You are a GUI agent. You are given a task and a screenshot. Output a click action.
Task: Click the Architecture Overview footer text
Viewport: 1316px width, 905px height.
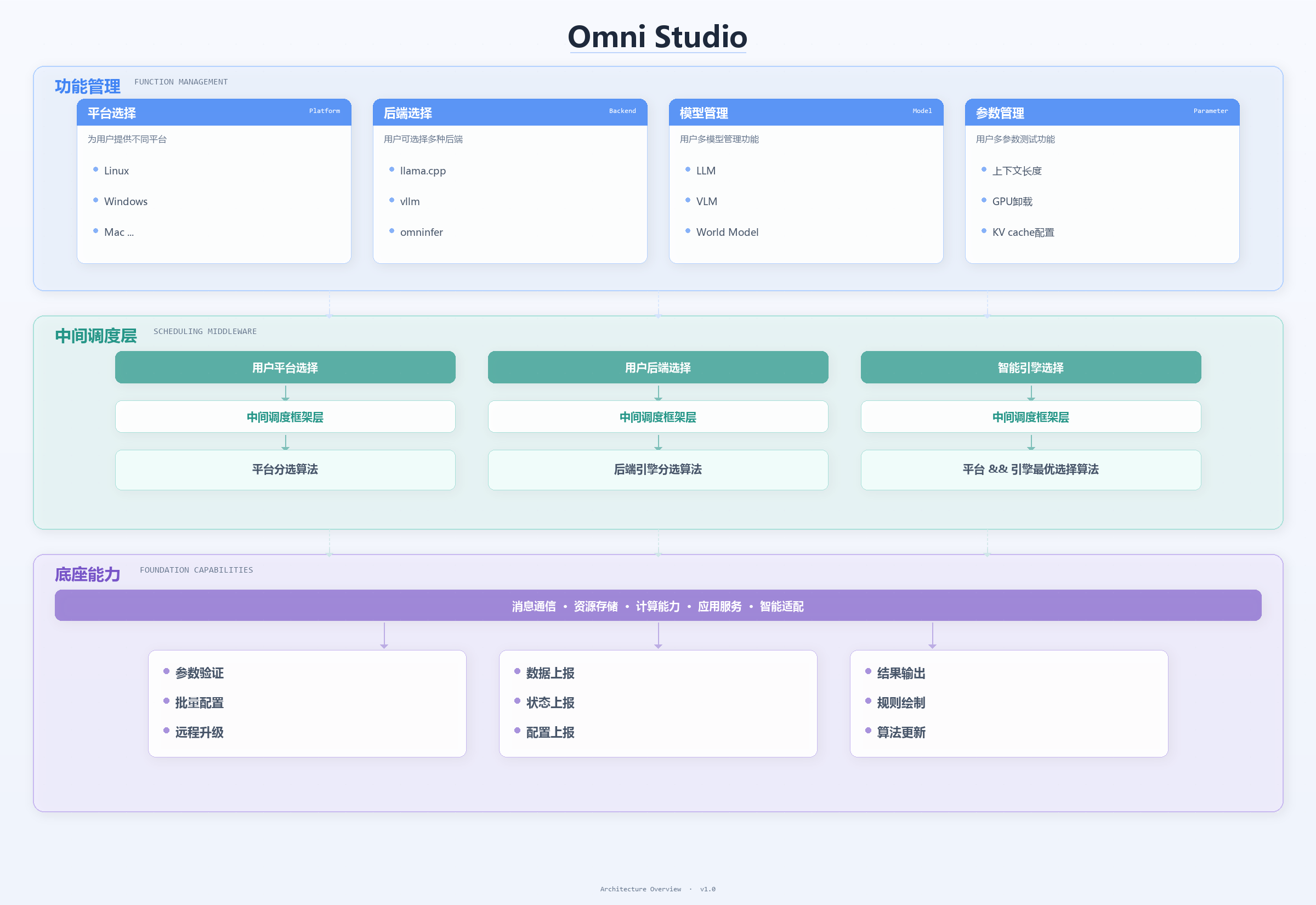coord(640,889)
